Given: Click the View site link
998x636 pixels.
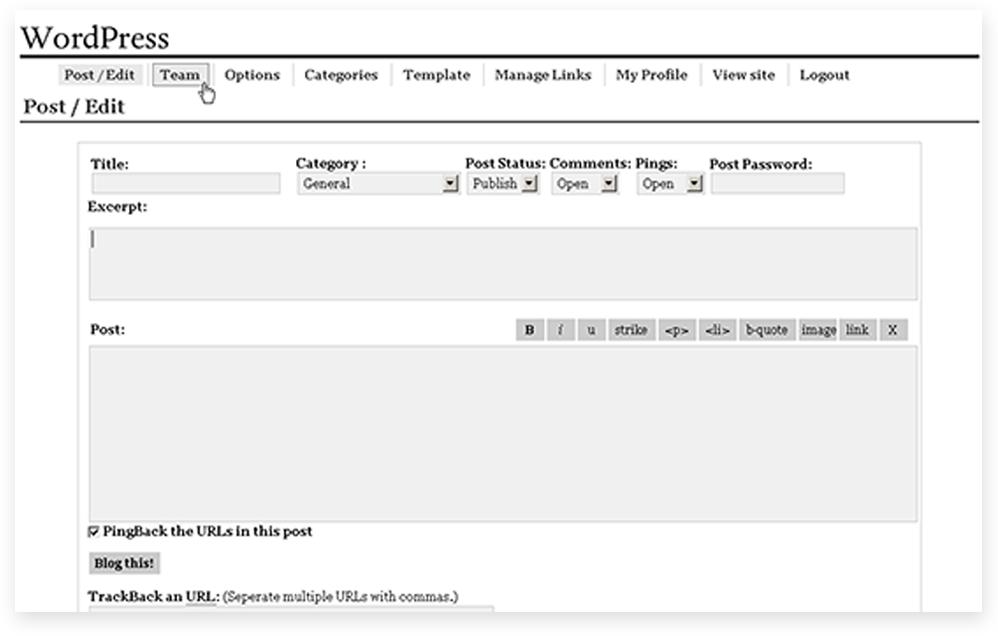Looking at the screenshot, I should (x=743, y=75).
